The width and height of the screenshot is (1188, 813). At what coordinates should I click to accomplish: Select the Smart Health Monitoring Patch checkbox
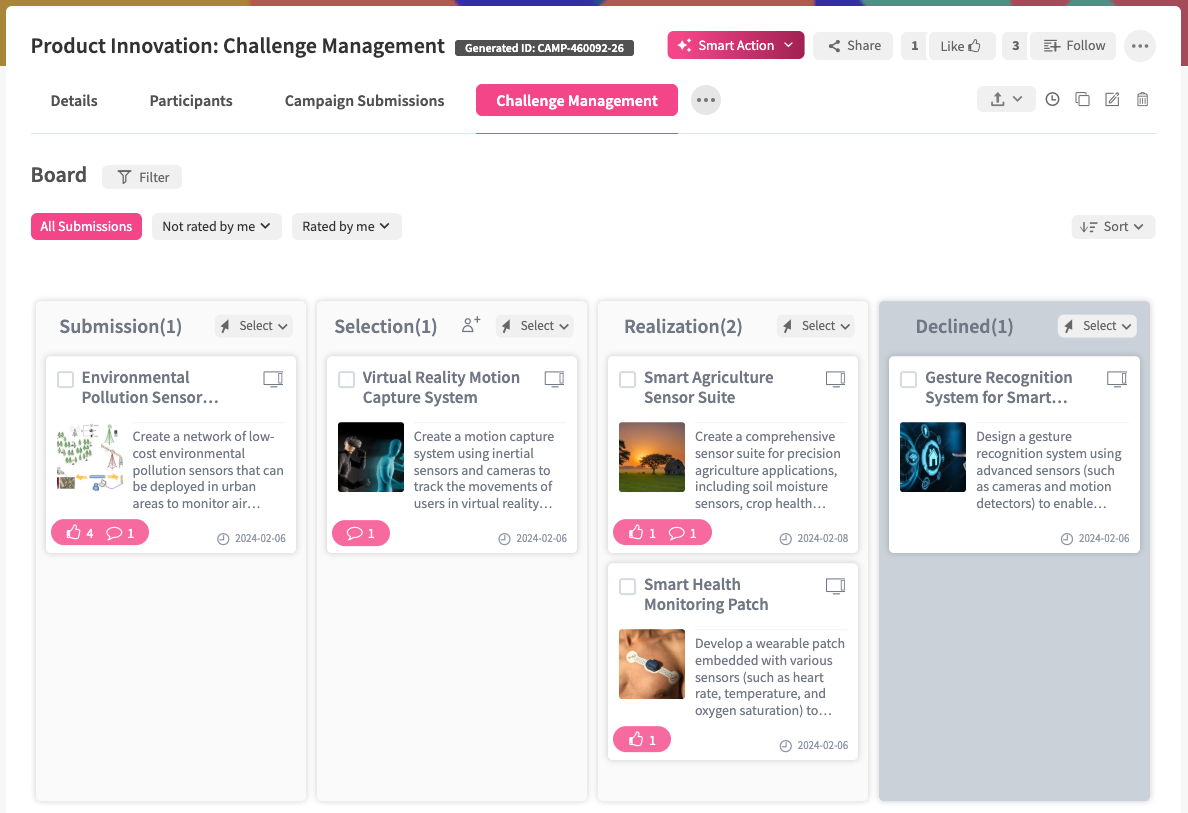point(628,586)
